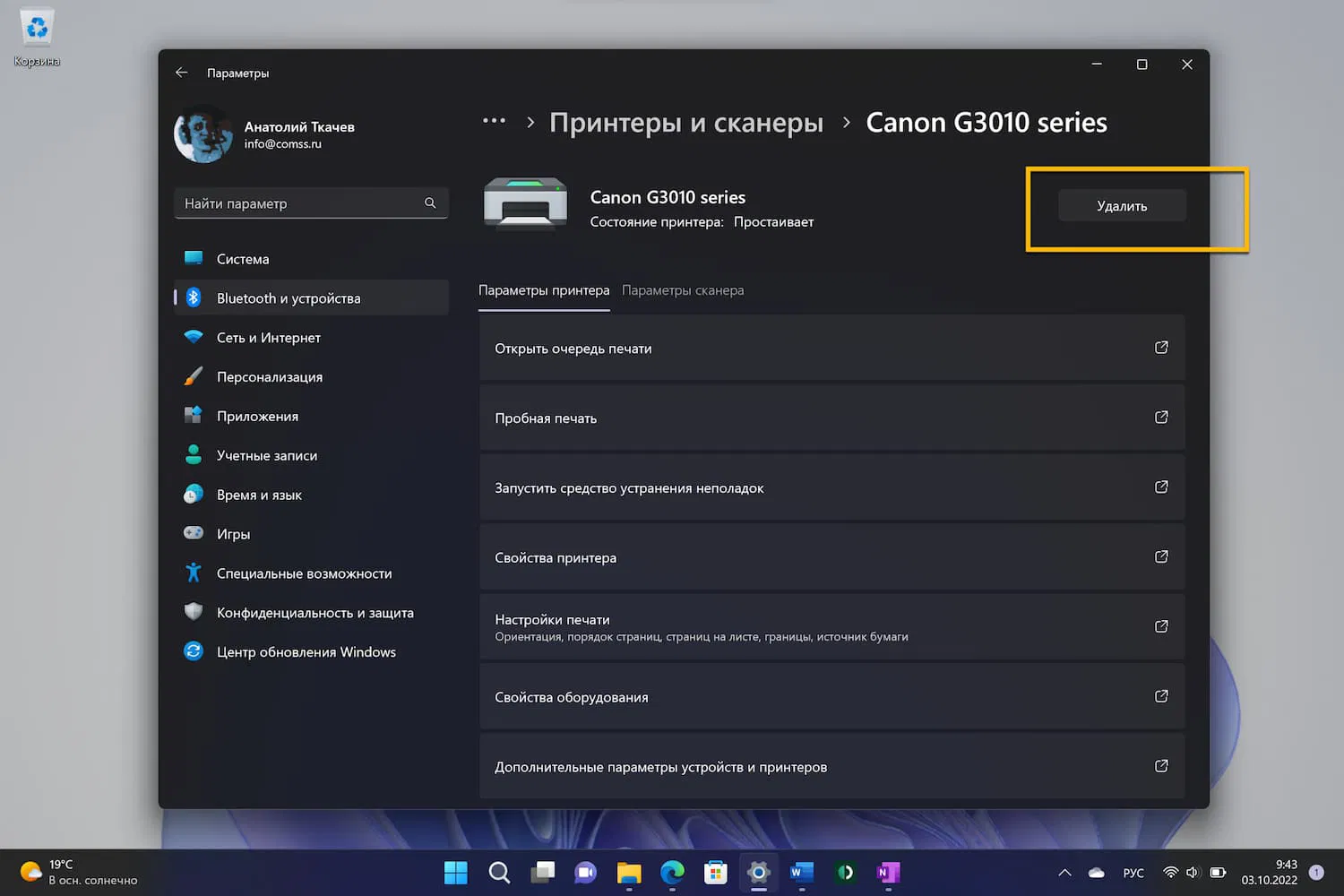Open Специальные возможности settings
1344x896 pixels.
[x=311, y=573]
